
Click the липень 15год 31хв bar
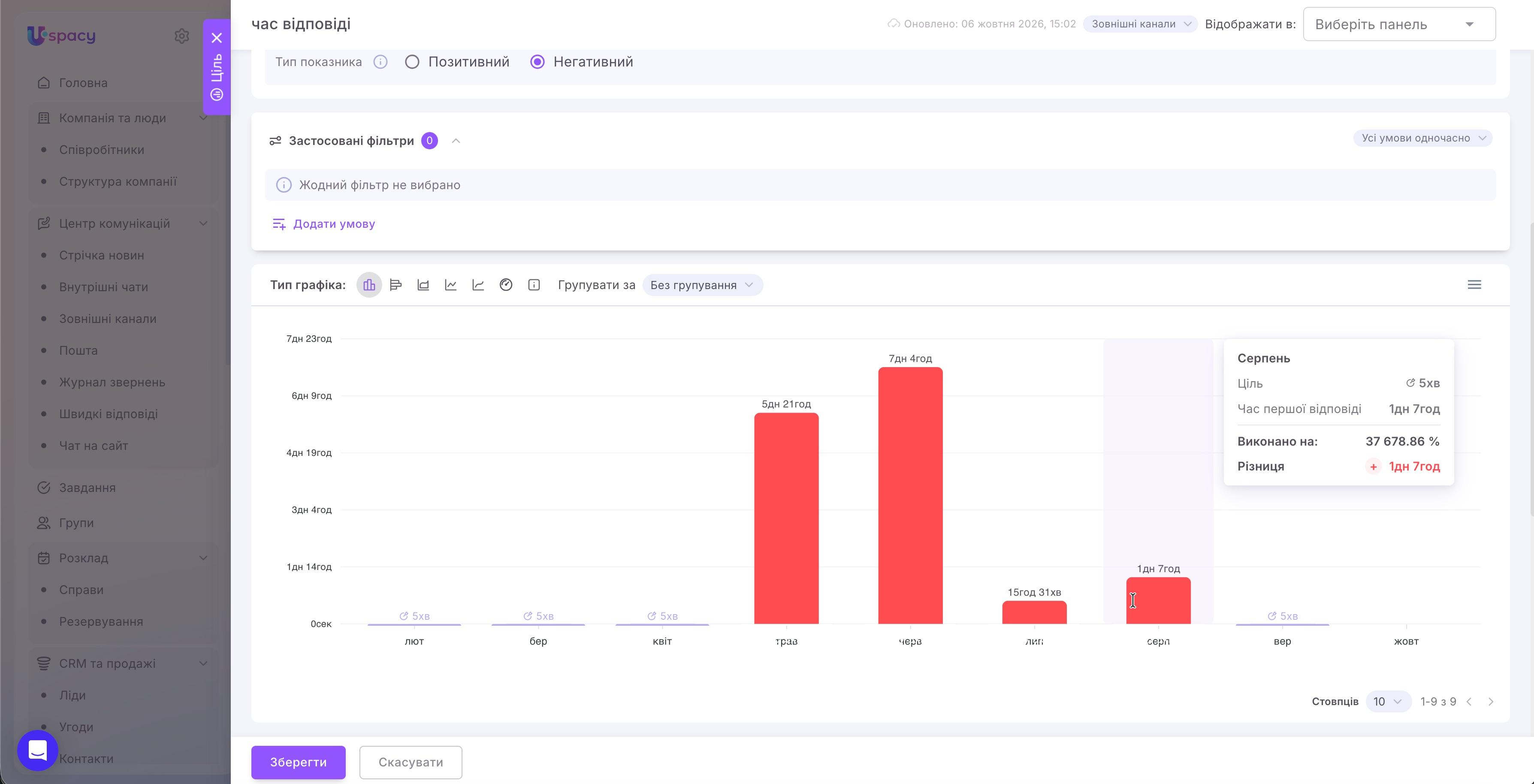pyautogui.click(x=1034, y=612)
